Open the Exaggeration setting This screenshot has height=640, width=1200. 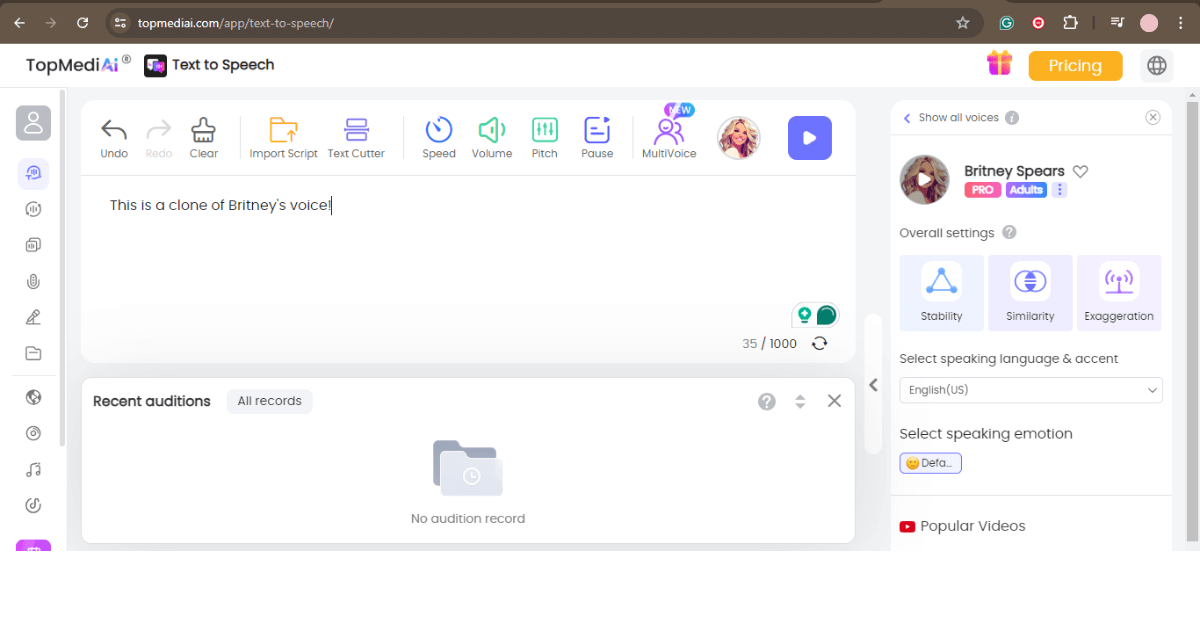coord(1119,292)
